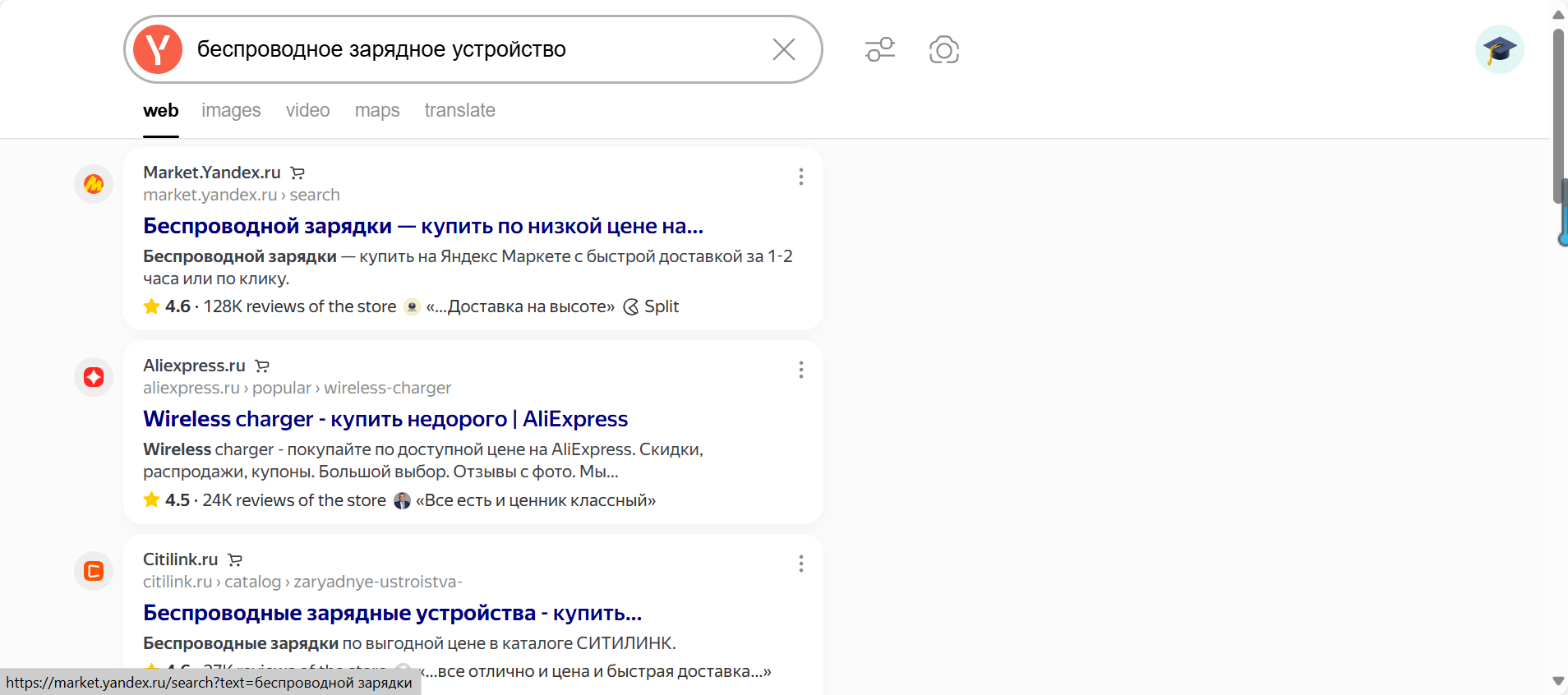Screen dimensions: 1568x695
Task: Open 'Беспроводные зарядные устройства - купить…' link
Action: pos(393,613)
